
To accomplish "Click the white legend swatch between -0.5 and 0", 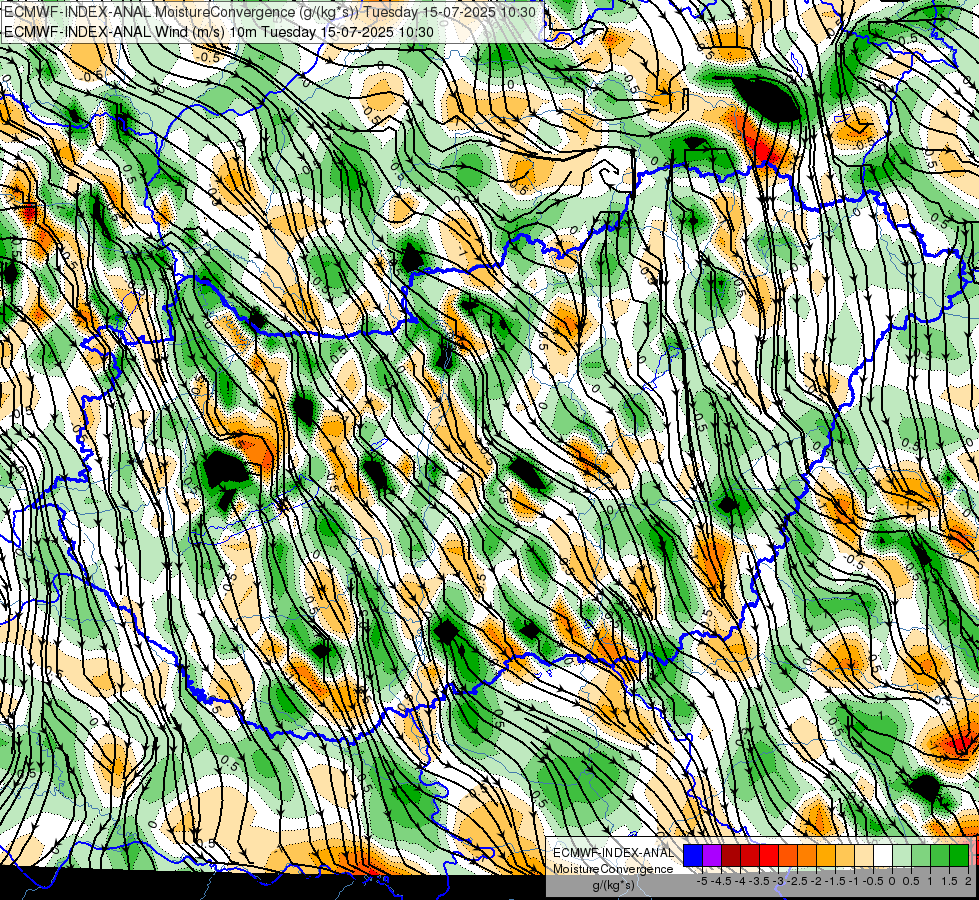I will (x=883, y=855).
